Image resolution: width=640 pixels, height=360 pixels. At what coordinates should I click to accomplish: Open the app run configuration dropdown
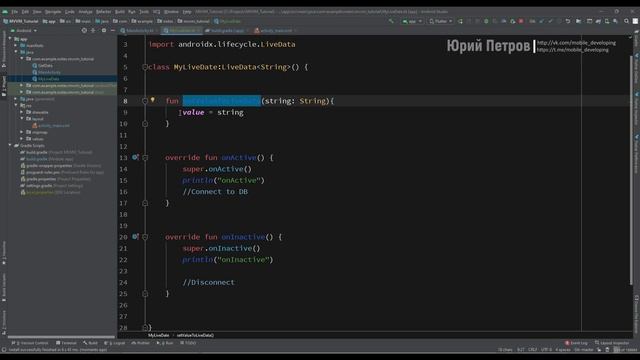[412, 21]
